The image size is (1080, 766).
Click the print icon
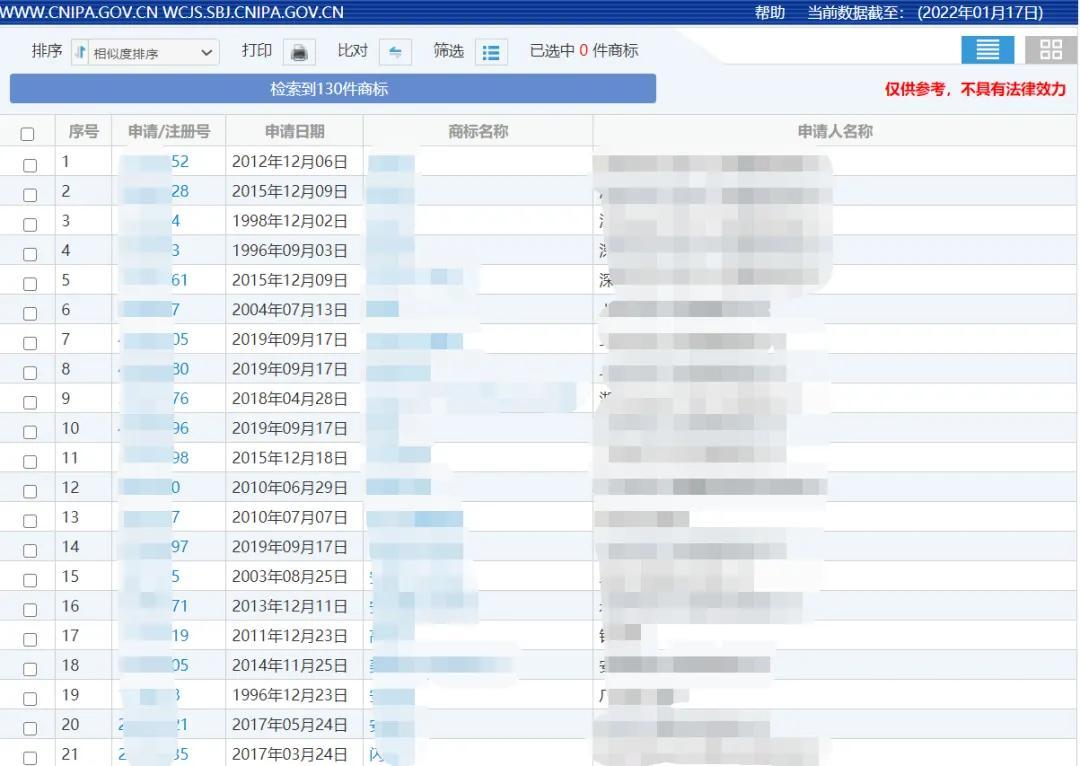pos(300,52)
